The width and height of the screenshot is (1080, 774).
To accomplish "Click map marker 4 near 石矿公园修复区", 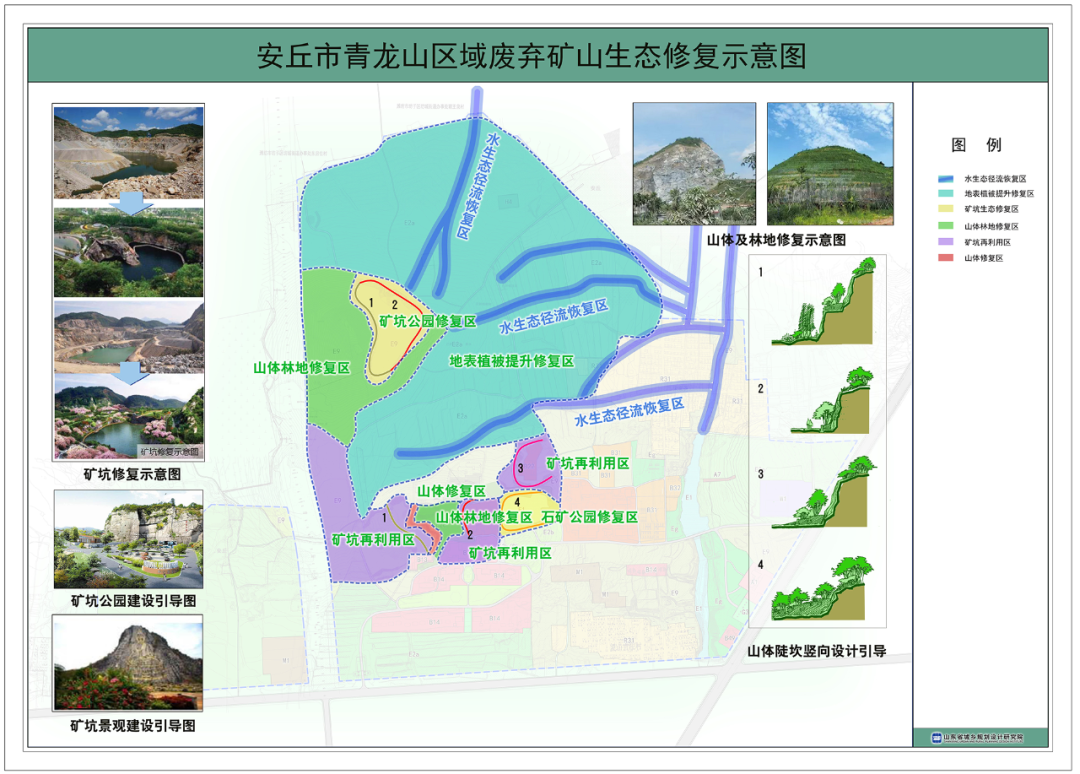I will tap(517, 501).
